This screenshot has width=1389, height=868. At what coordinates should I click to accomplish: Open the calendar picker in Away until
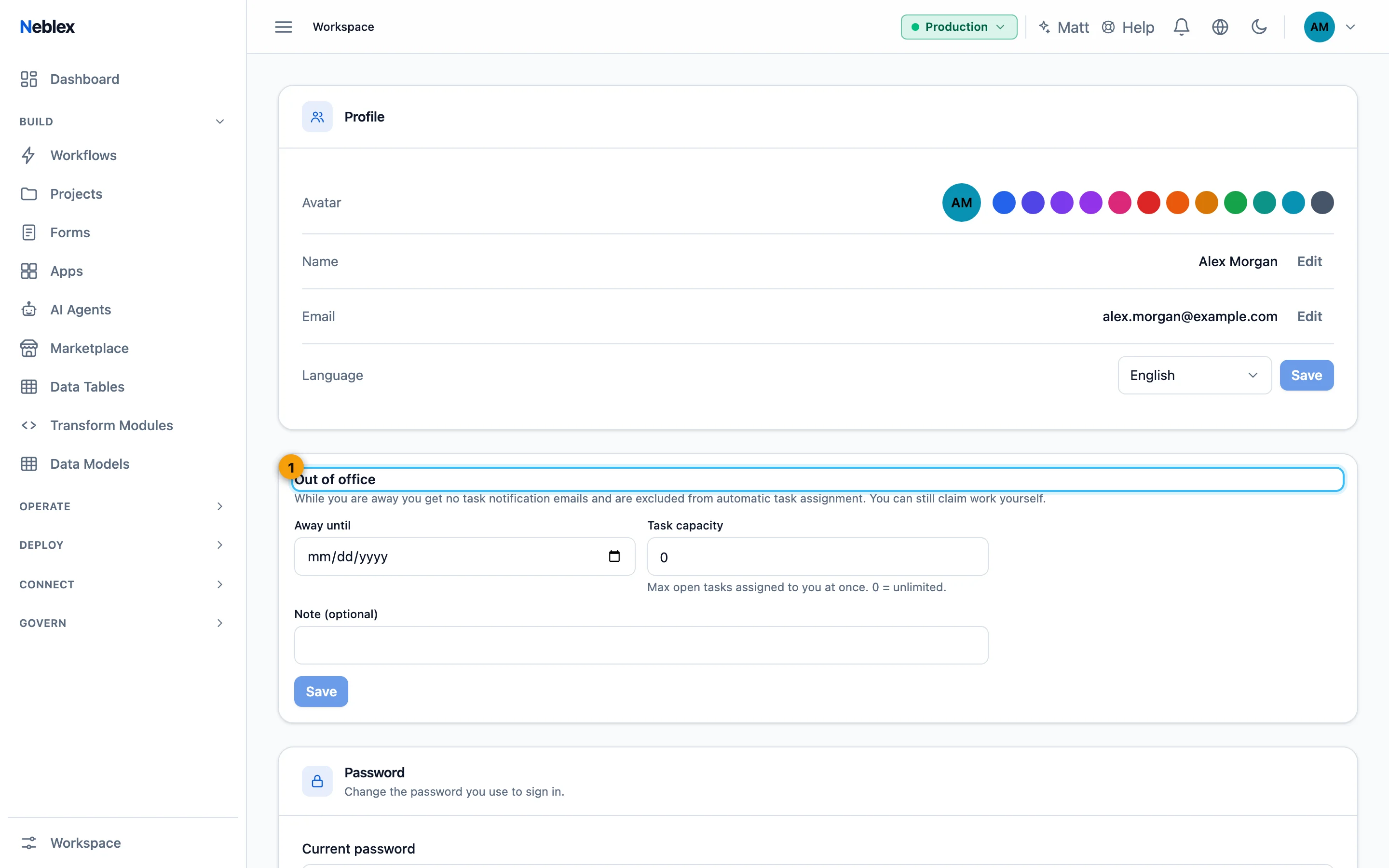[x=614, y=556]
